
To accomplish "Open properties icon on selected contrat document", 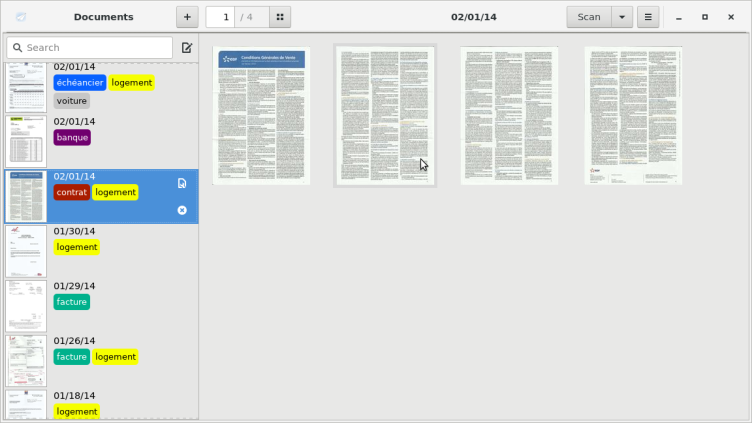I will pos(182,183).
